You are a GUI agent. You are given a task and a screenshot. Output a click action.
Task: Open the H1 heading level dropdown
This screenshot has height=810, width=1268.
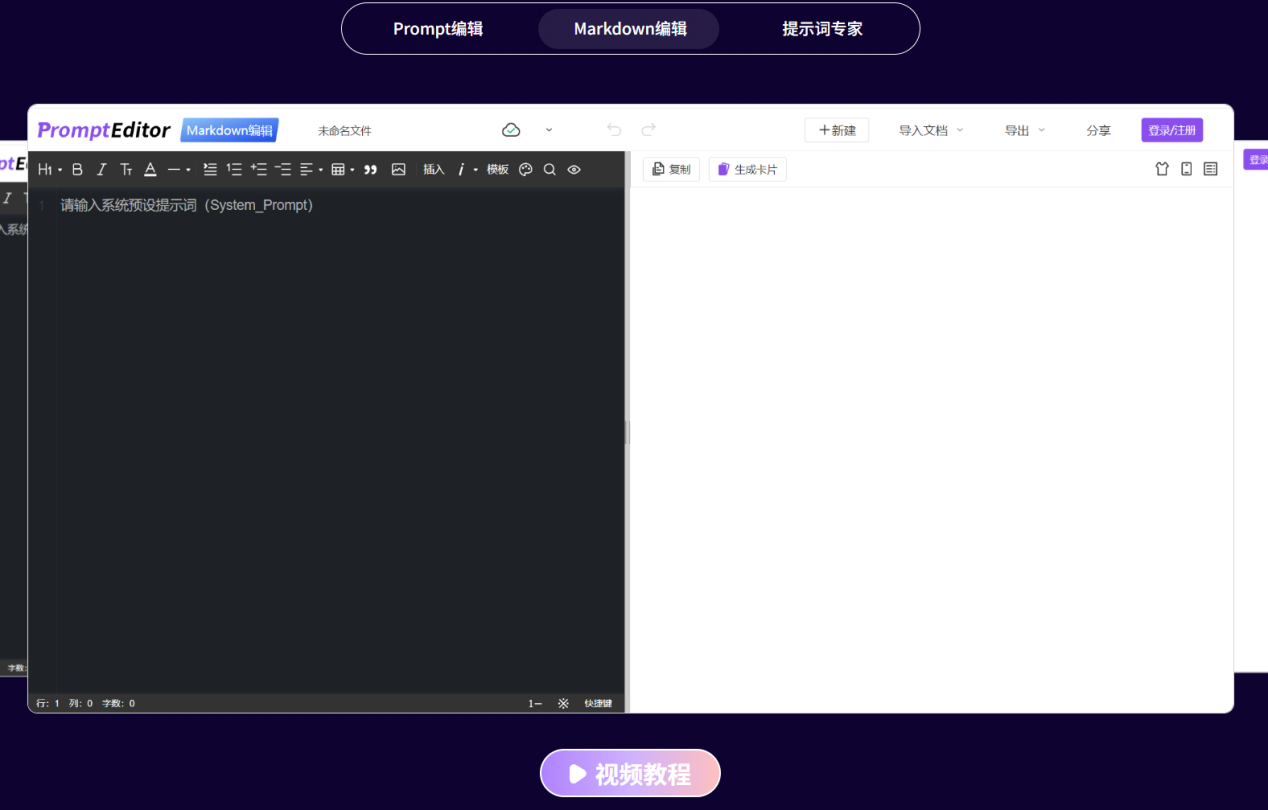pyautogui.click(x=50, y=170)
